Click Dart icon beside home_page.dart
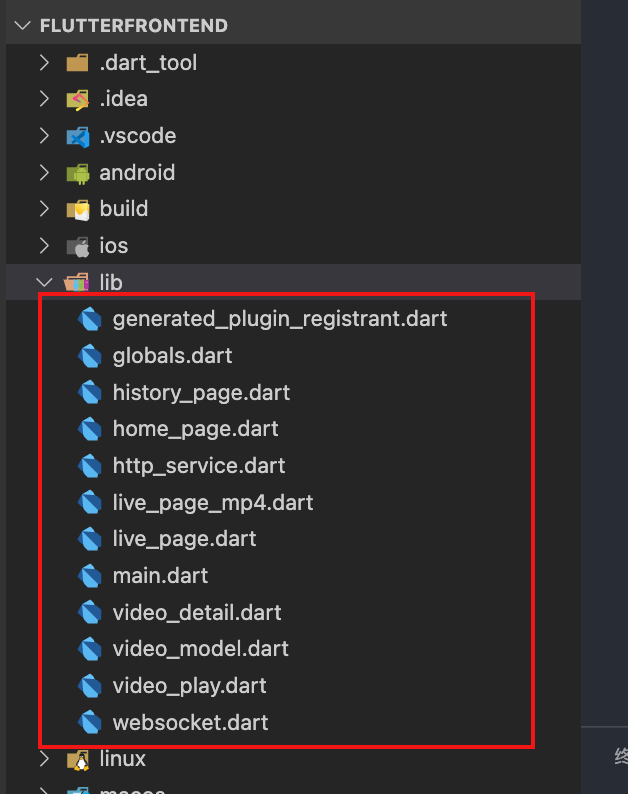The height and width of the screenshot is (794, 628). tap(90, 429)
